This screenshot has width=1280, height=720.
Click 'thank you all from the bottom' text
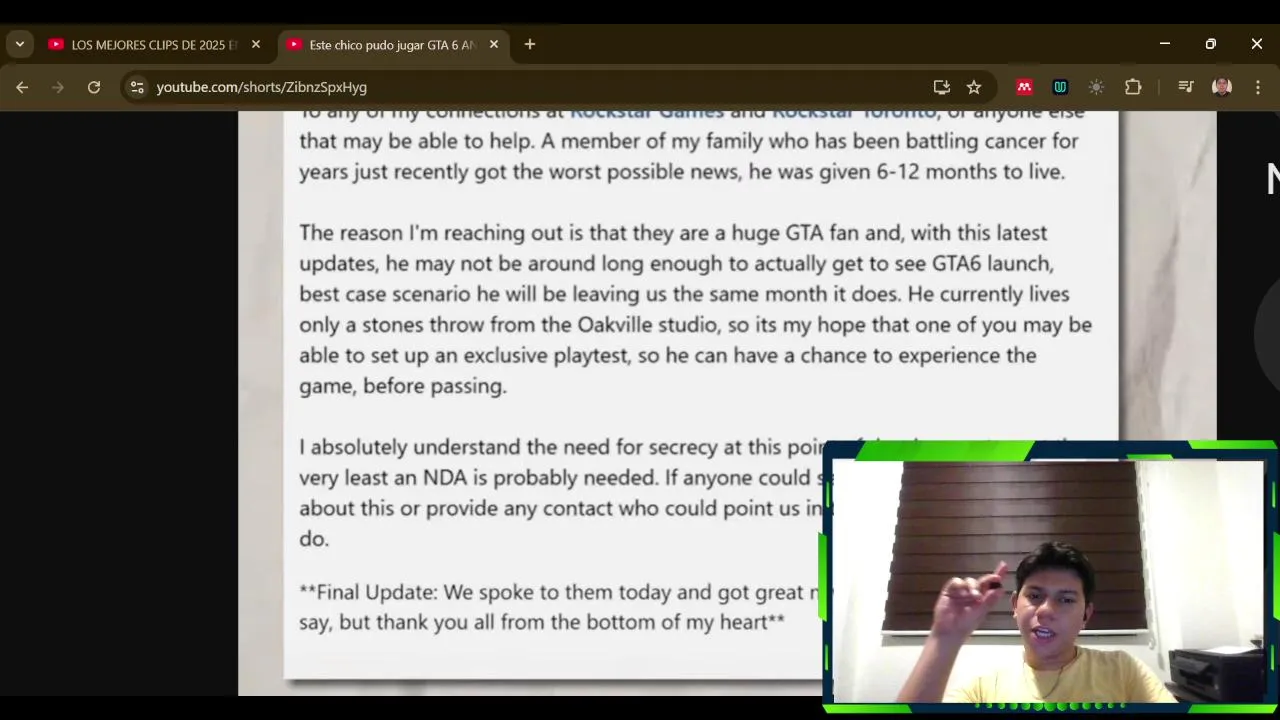(x=522, y=623)
